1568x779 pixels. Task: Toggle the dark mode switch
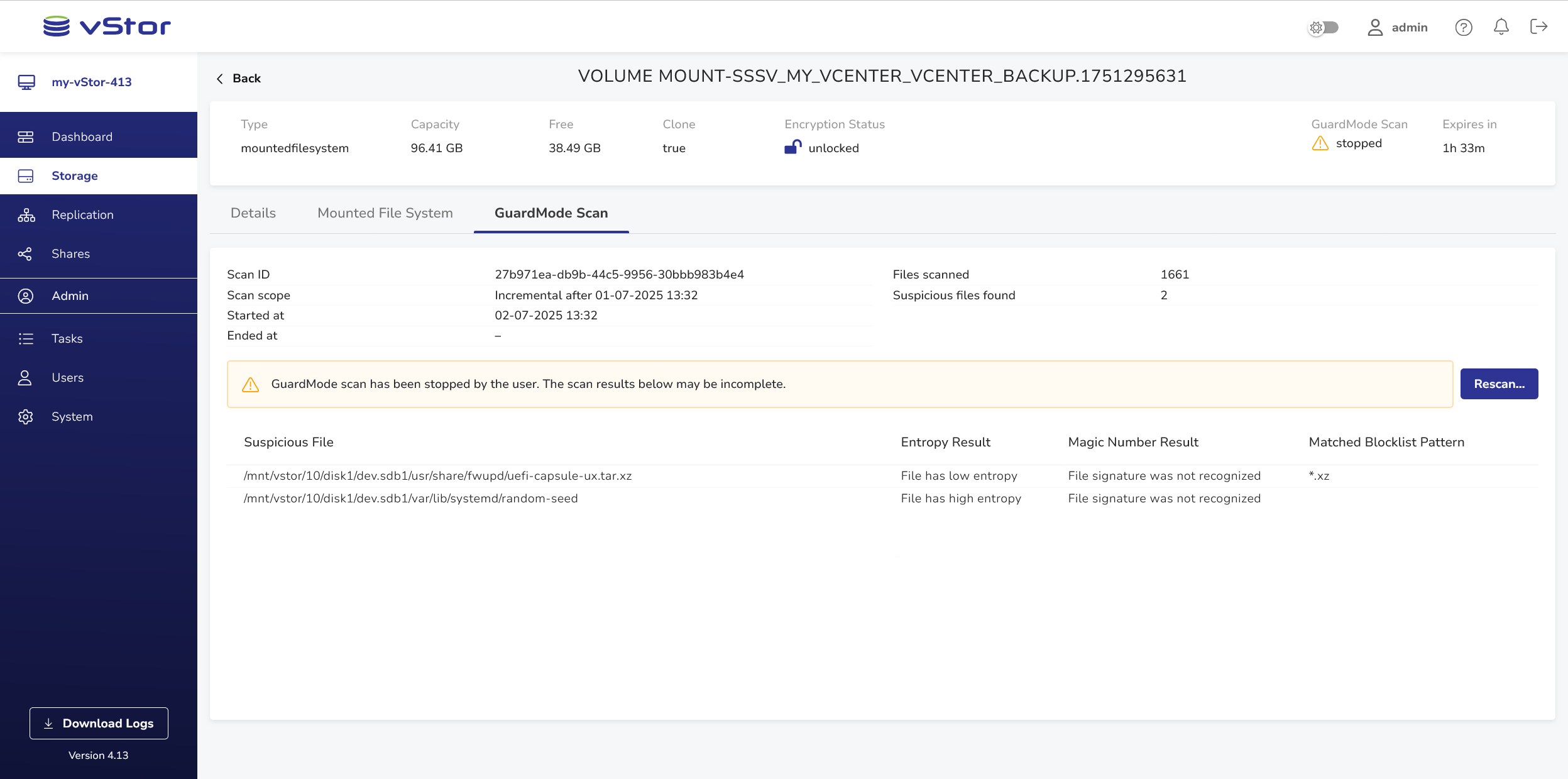(x=1324, y=27)
